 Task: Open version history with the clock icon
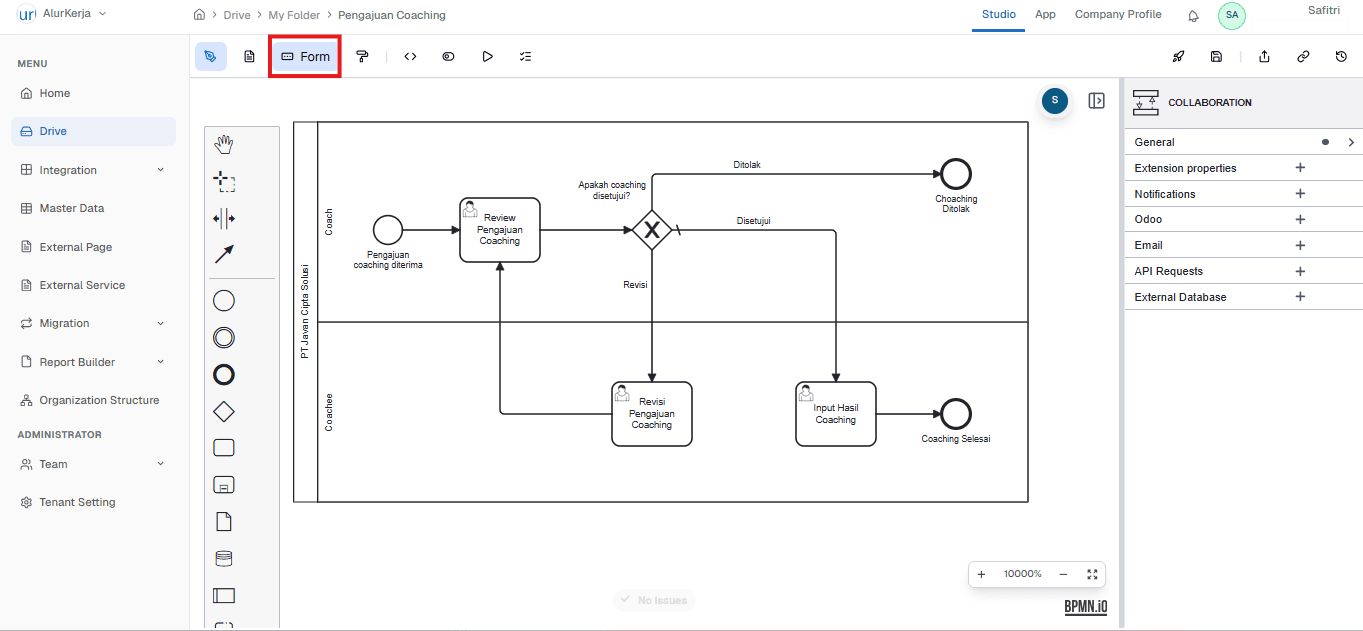pos(1341,56)
